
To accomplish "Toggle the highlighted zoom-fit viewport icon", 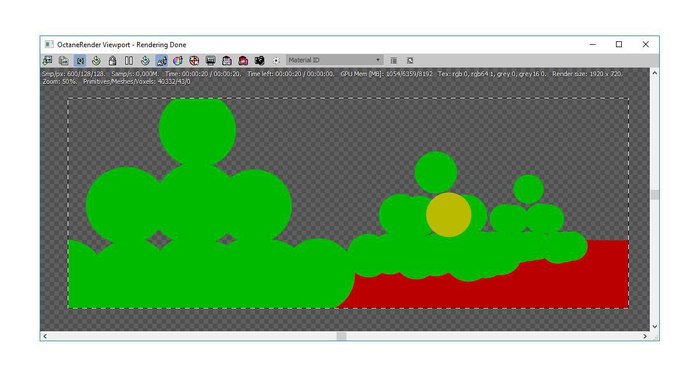I will [80, 60].
